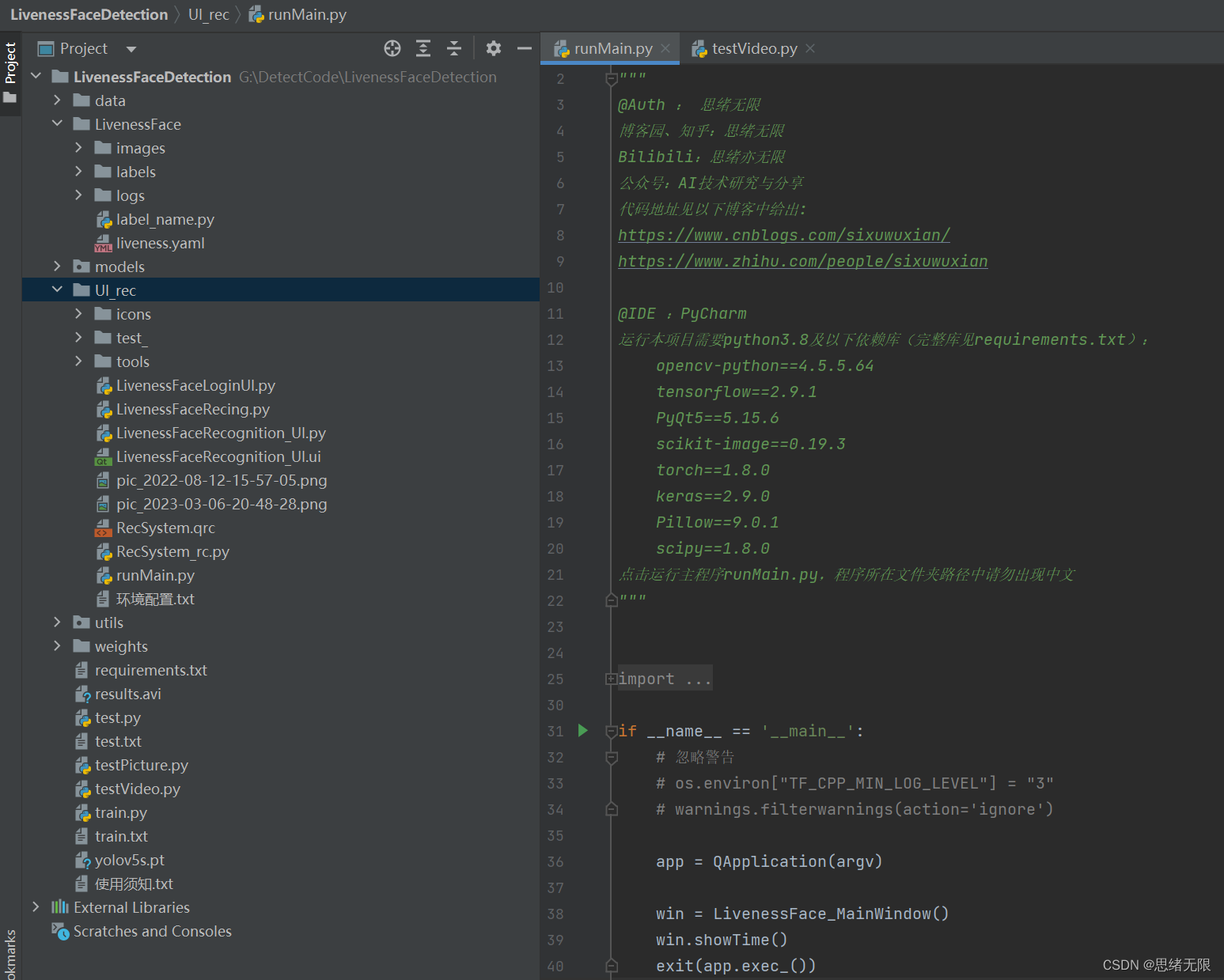
Task: Select test.py file icon
Action: (82, 717)
